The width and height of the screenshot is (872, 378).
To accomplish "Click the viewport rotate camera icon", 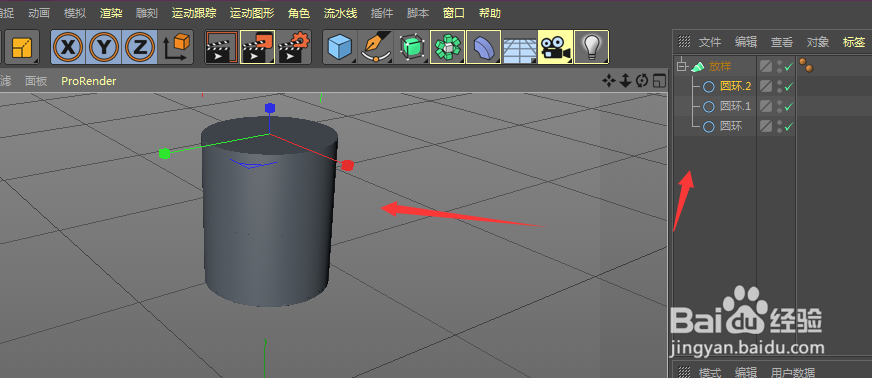I will pyautogui.click(x=642, y=81).
